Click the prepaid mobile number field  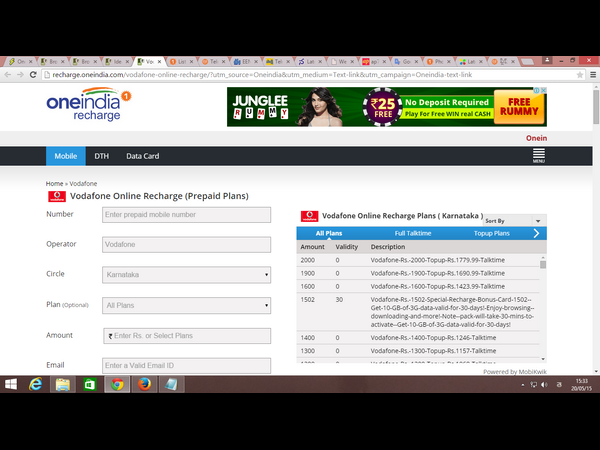click(186, 214)
